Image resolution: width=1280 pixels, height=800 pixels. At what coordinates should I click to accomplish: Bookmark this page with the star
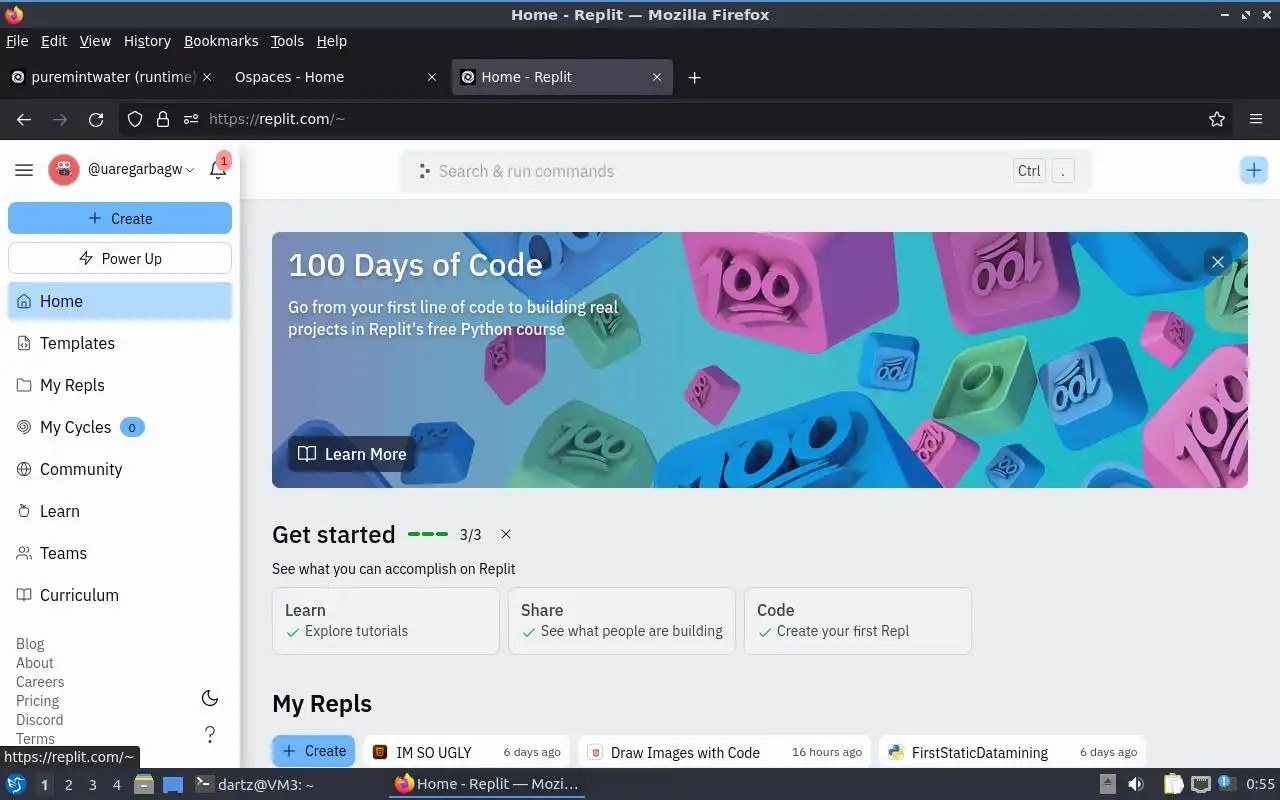pos(1217,119)
